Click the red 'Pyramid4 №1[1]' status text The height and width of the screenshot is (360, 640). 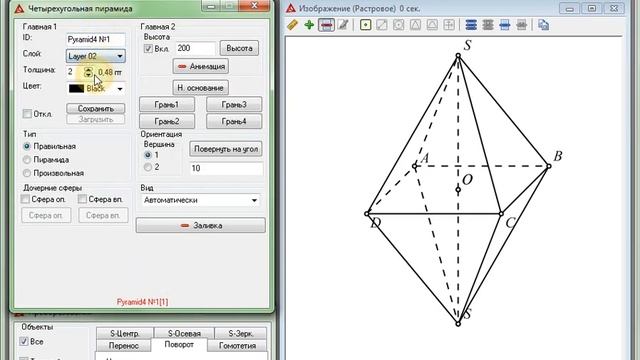[142, 302]
